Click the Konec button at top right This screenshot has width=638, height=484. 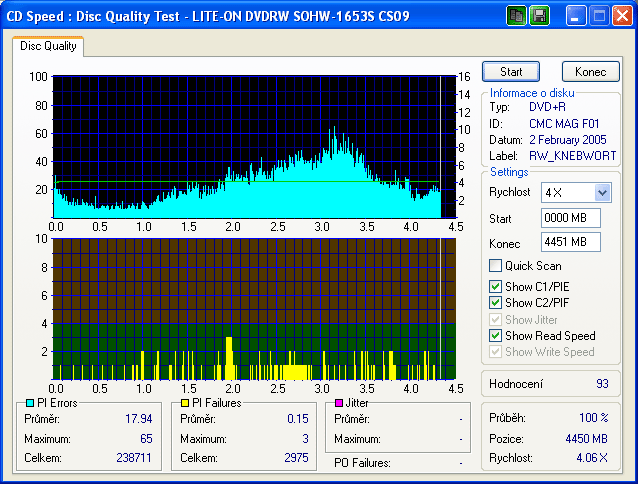coord(590,71)
